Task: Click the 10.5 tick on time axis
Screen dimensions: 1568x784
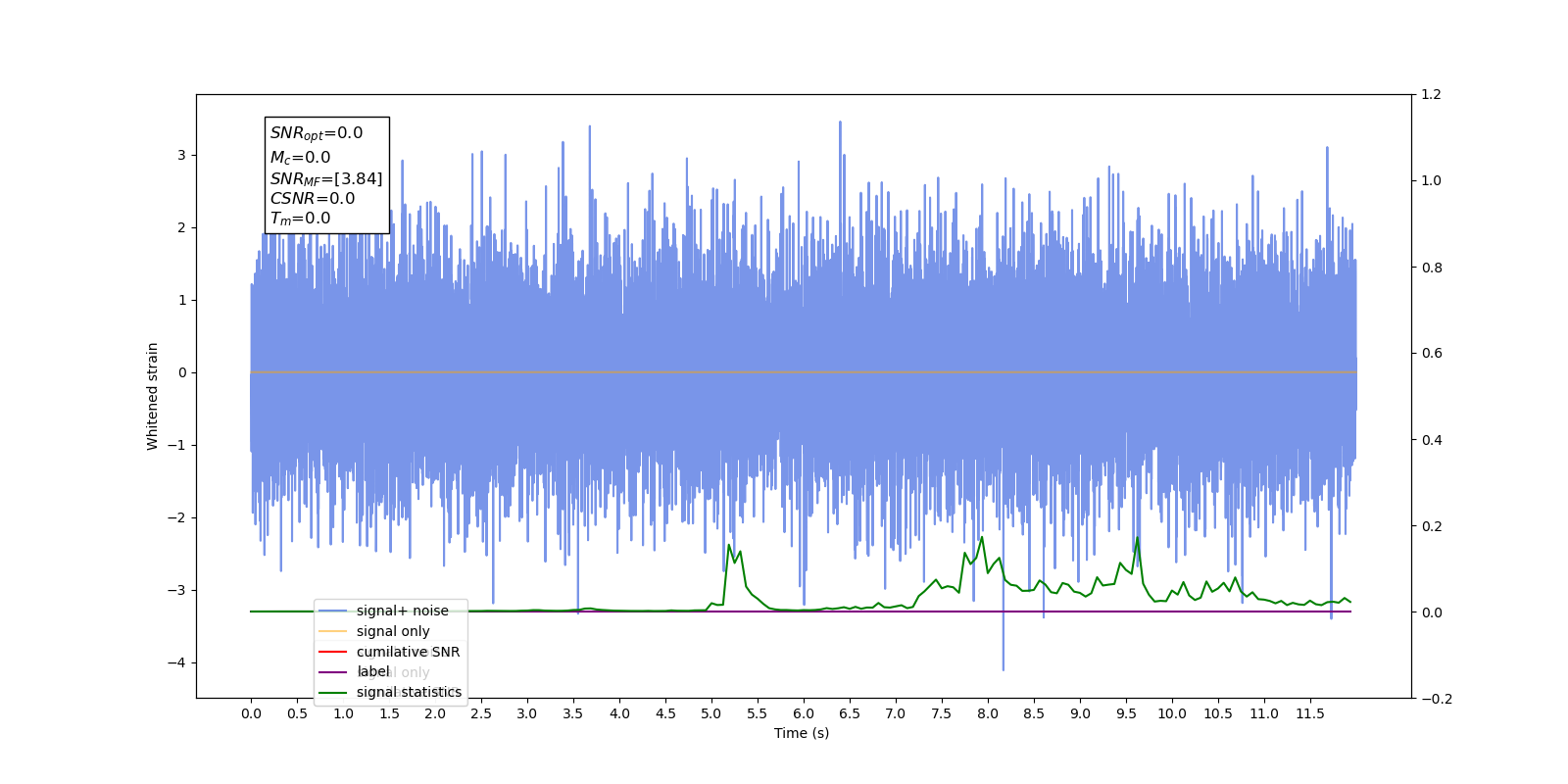Action: (1218, 713)
